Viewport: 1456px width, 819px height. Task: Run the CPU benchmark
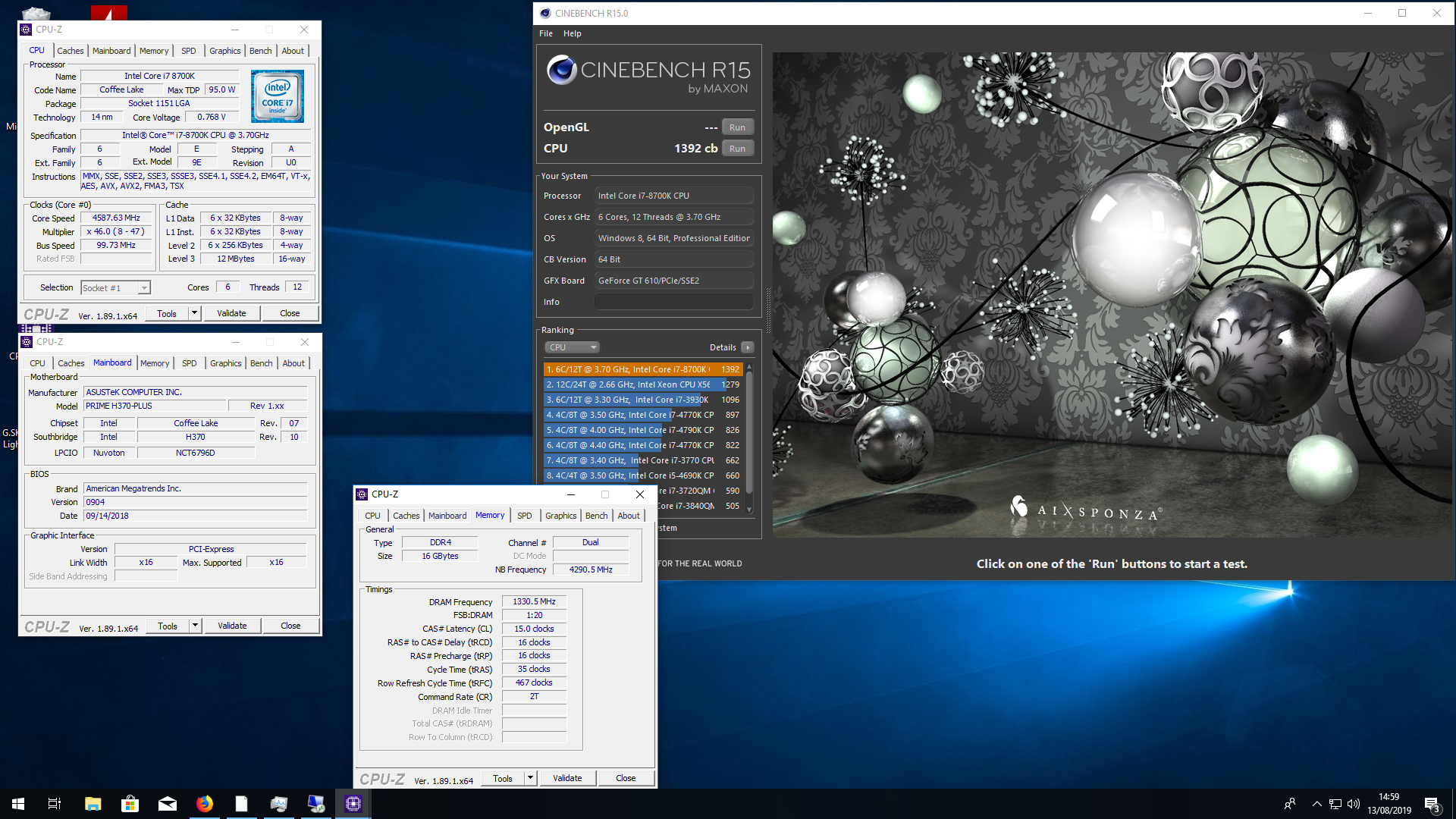737,149
